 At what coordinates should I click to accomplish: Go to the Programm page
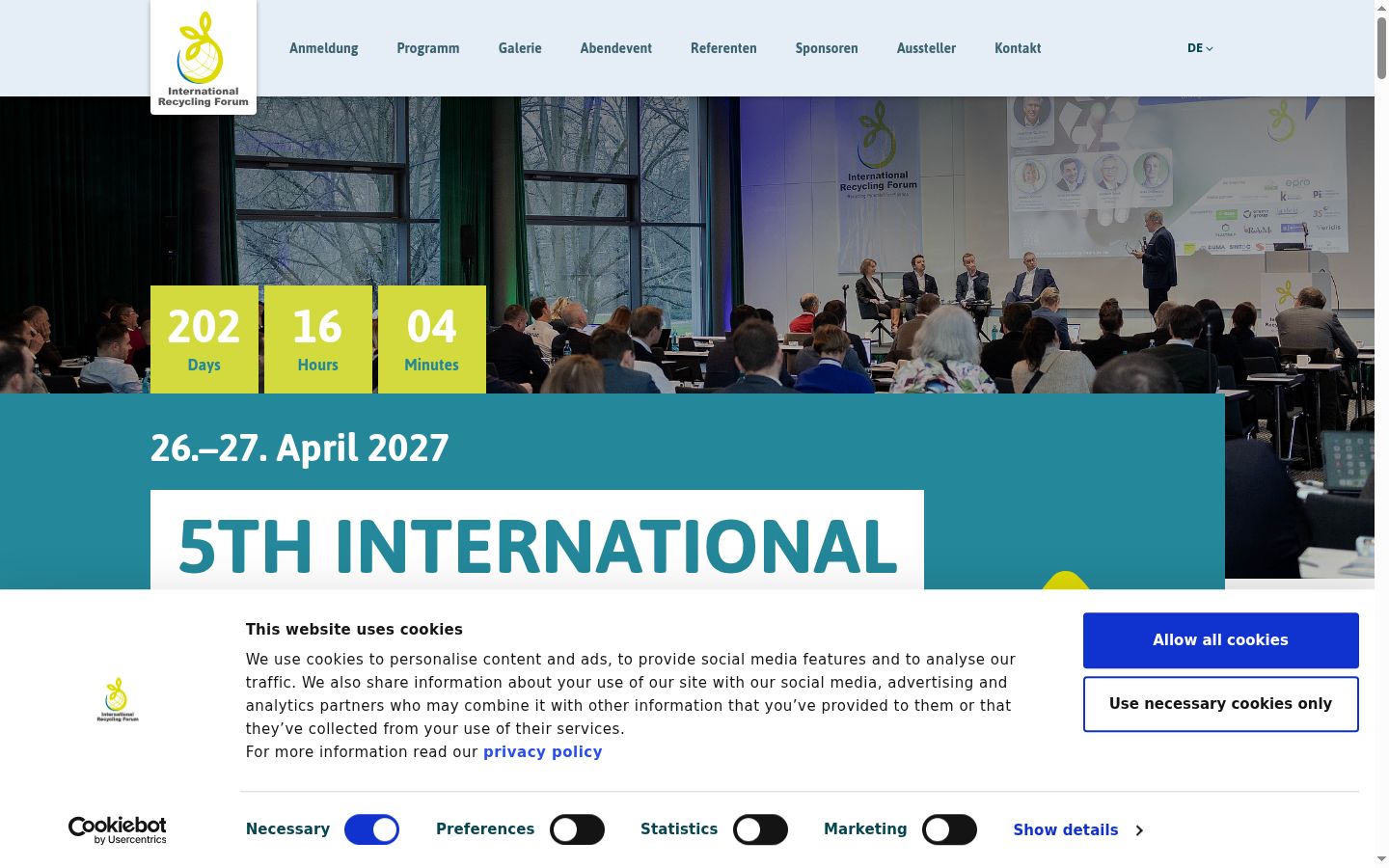pos(428,48)
